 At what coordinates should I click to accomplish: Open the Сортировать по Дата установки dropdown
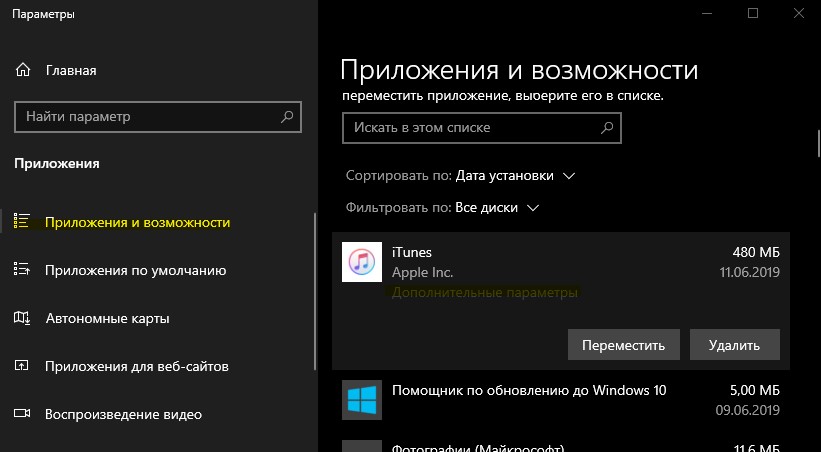[x=515, y=175]
